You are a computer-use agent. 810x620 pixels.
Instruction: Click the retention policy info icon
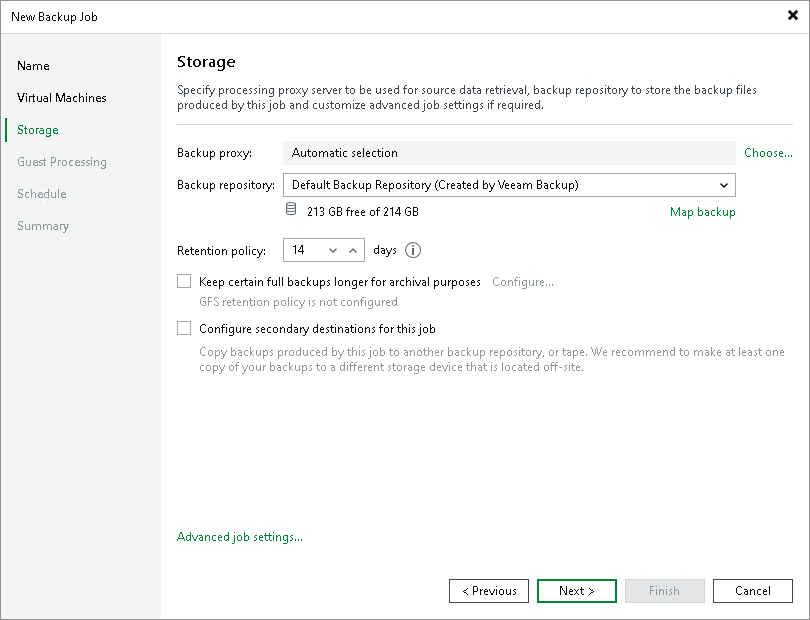click(x=413, y=250)
